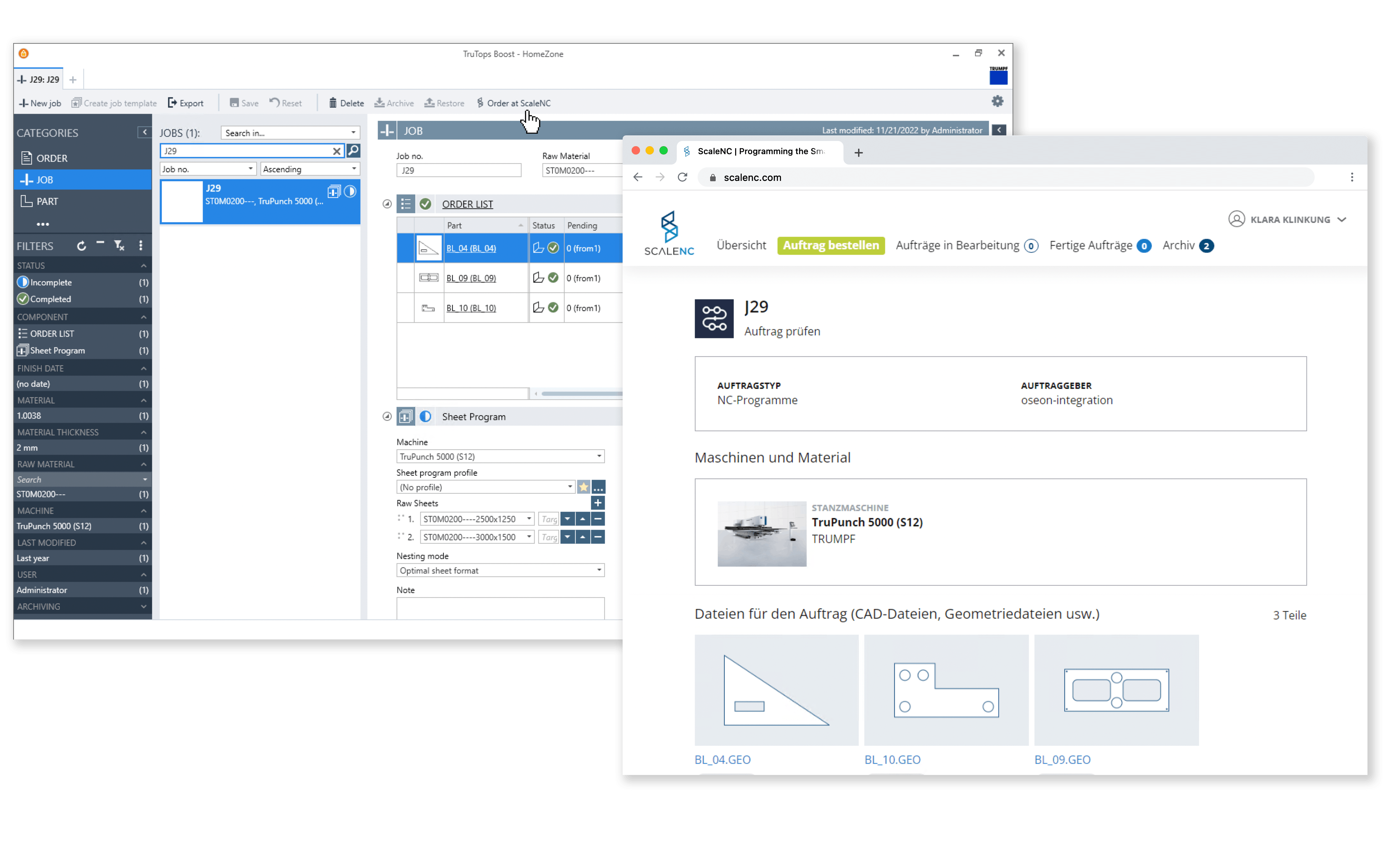Click the Note text field
This screenshot has width=1389, height=868.
[x=500, y=609]
